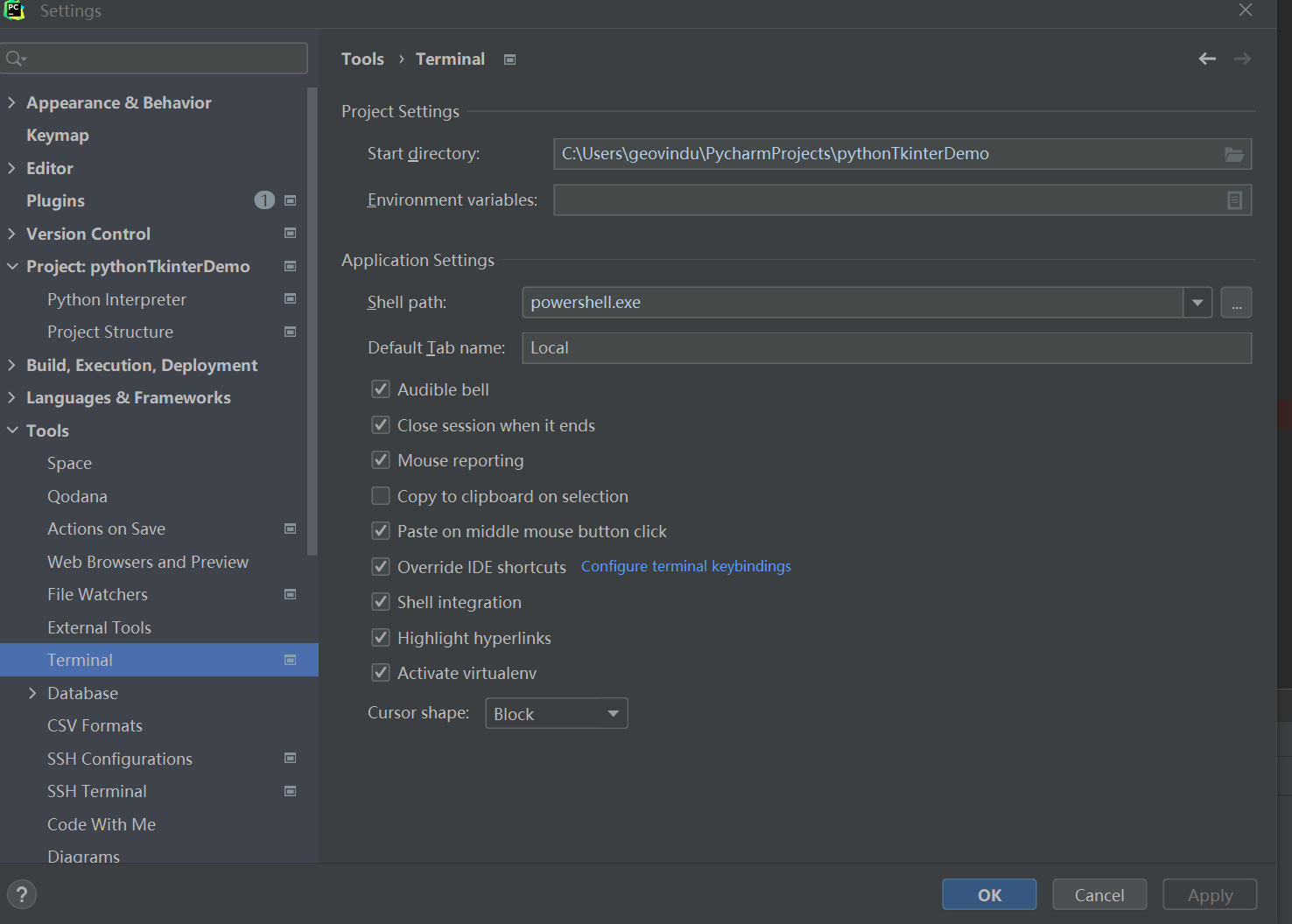Open the Keymap settings page
The image size is (1292, 924).
(58, 136)
